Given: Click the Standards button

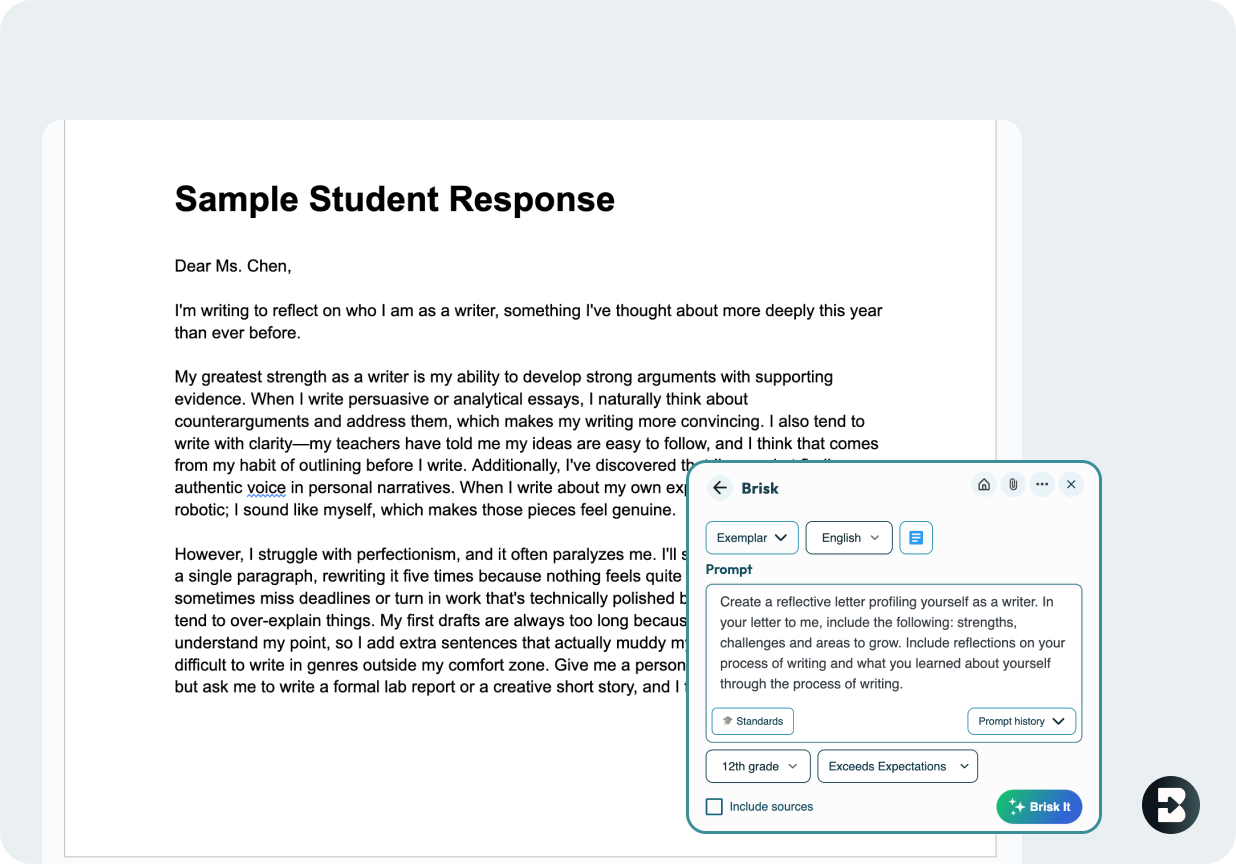Looking at the screenshot, I should (x=753, y=721).
